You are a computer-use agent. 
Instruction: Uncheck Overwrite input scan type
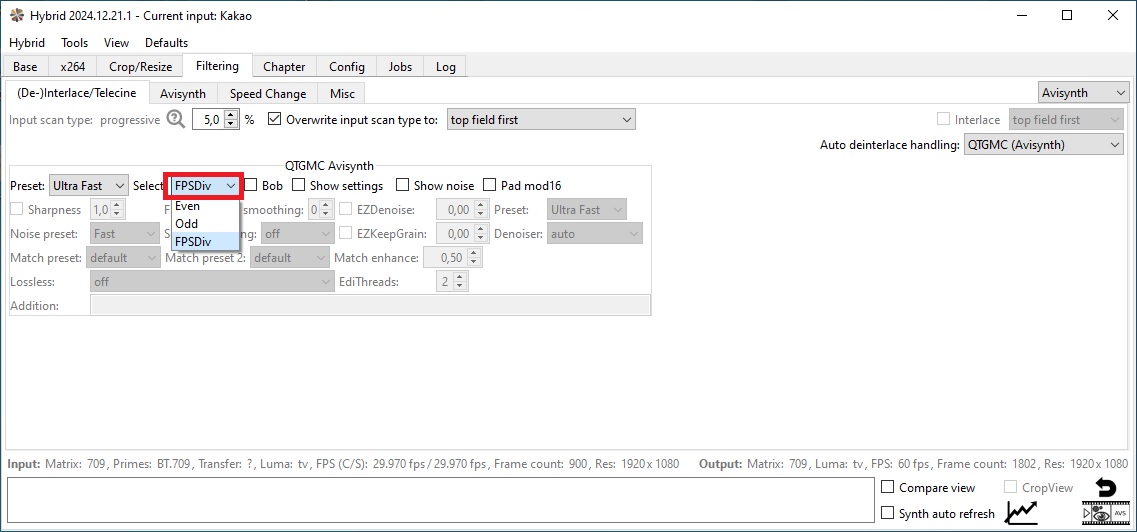[275, 119]
